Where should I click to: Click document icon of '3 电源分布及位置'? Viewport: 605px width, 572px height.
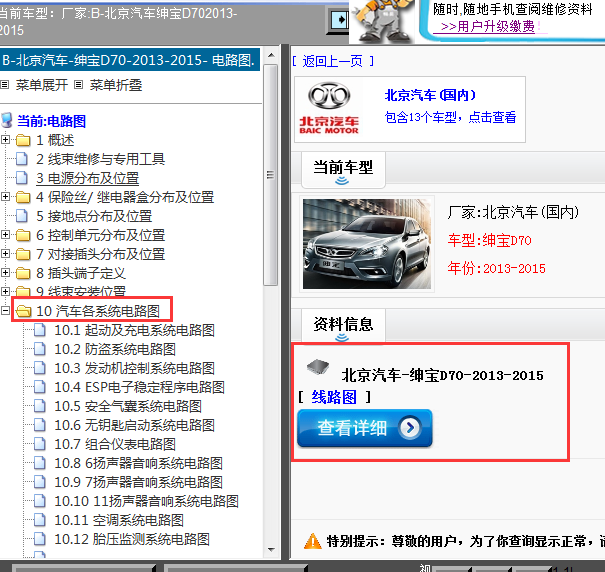(x=22, y=178)
